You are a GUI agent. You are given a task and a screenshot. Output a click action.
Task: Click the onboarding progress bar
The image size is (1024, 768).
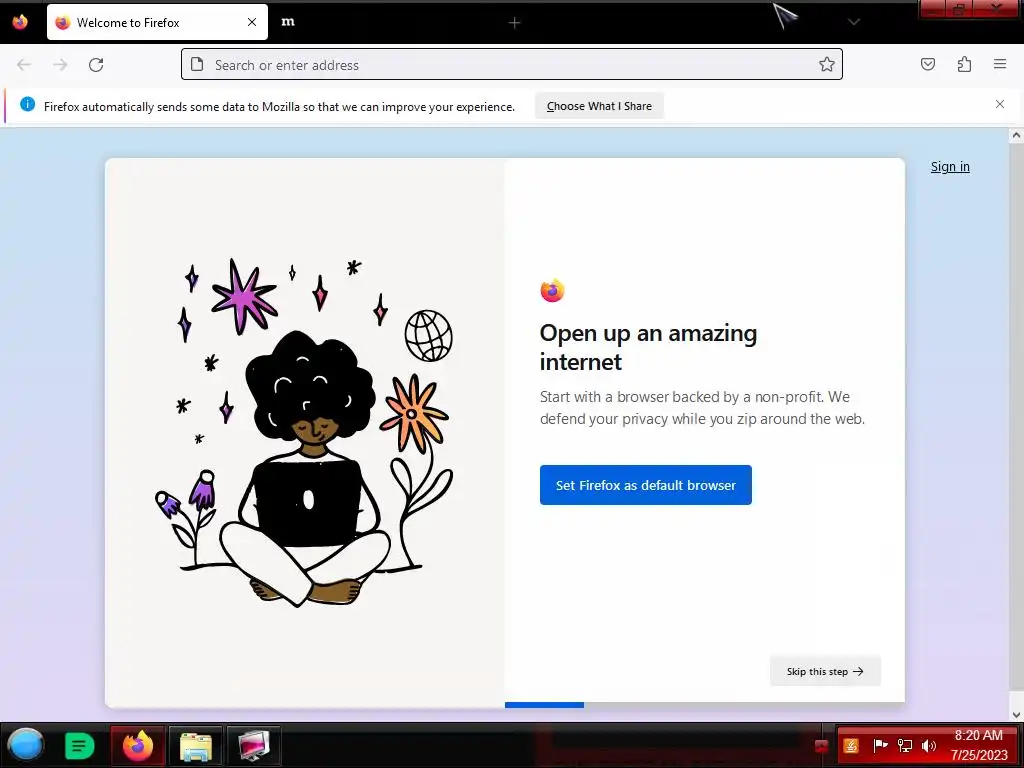[x=705, y=705]
